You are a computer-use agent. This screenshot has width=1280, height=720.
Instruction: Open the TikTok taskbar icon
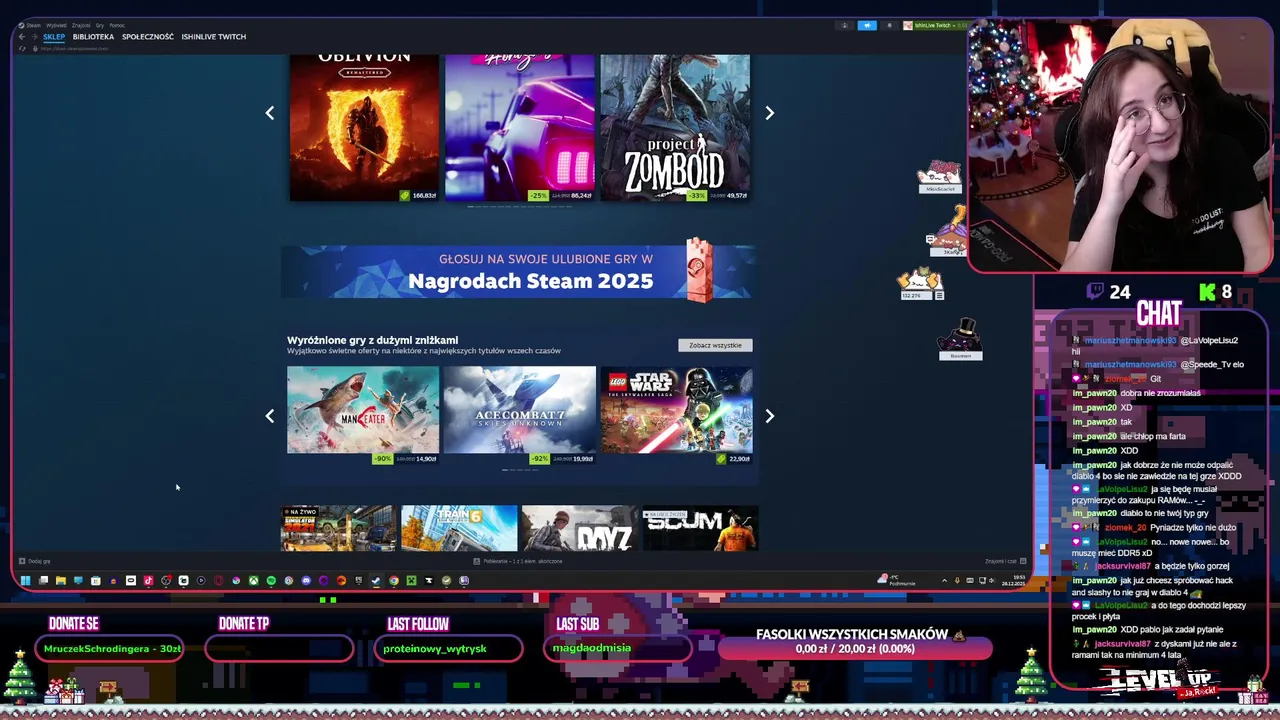(148, 580)
